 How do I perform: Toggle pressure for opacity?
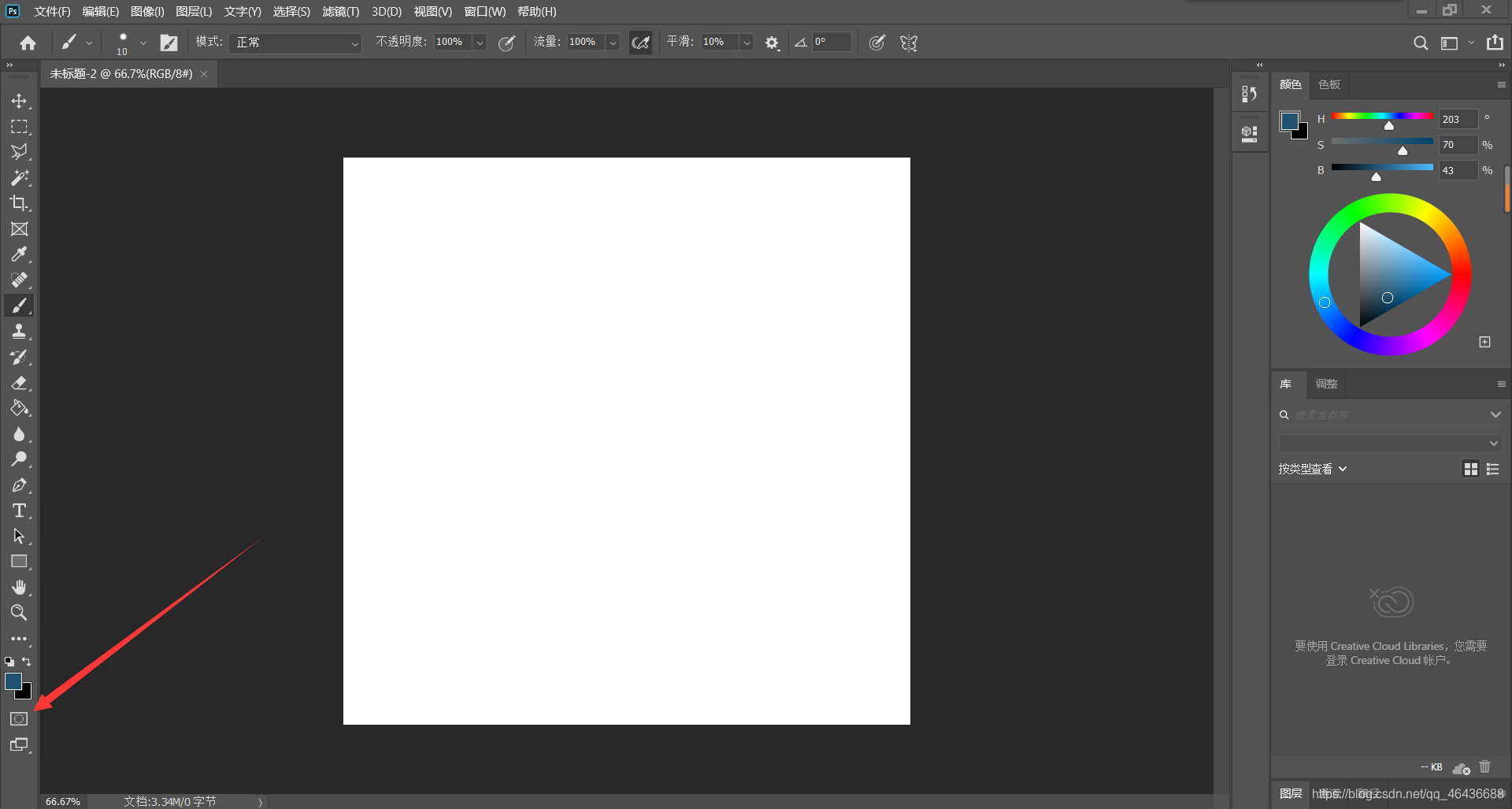tap(507, 43)
